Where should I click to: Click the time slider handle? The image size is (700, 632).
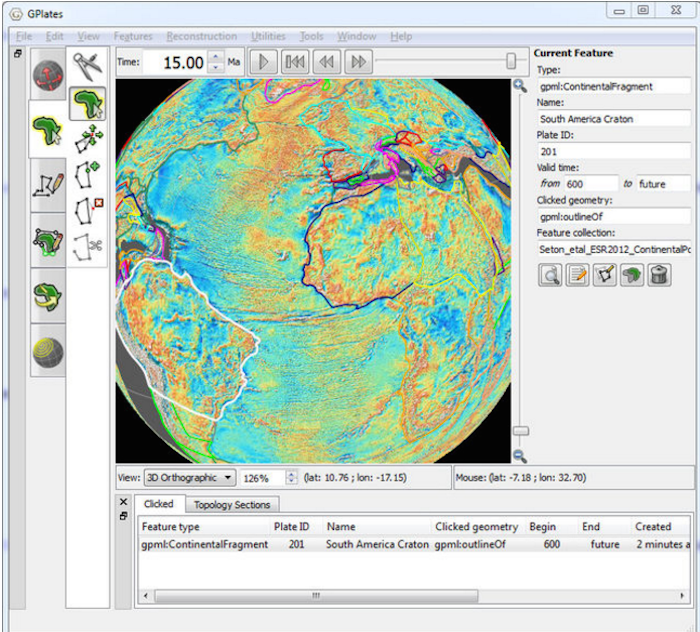pos(511,62)
